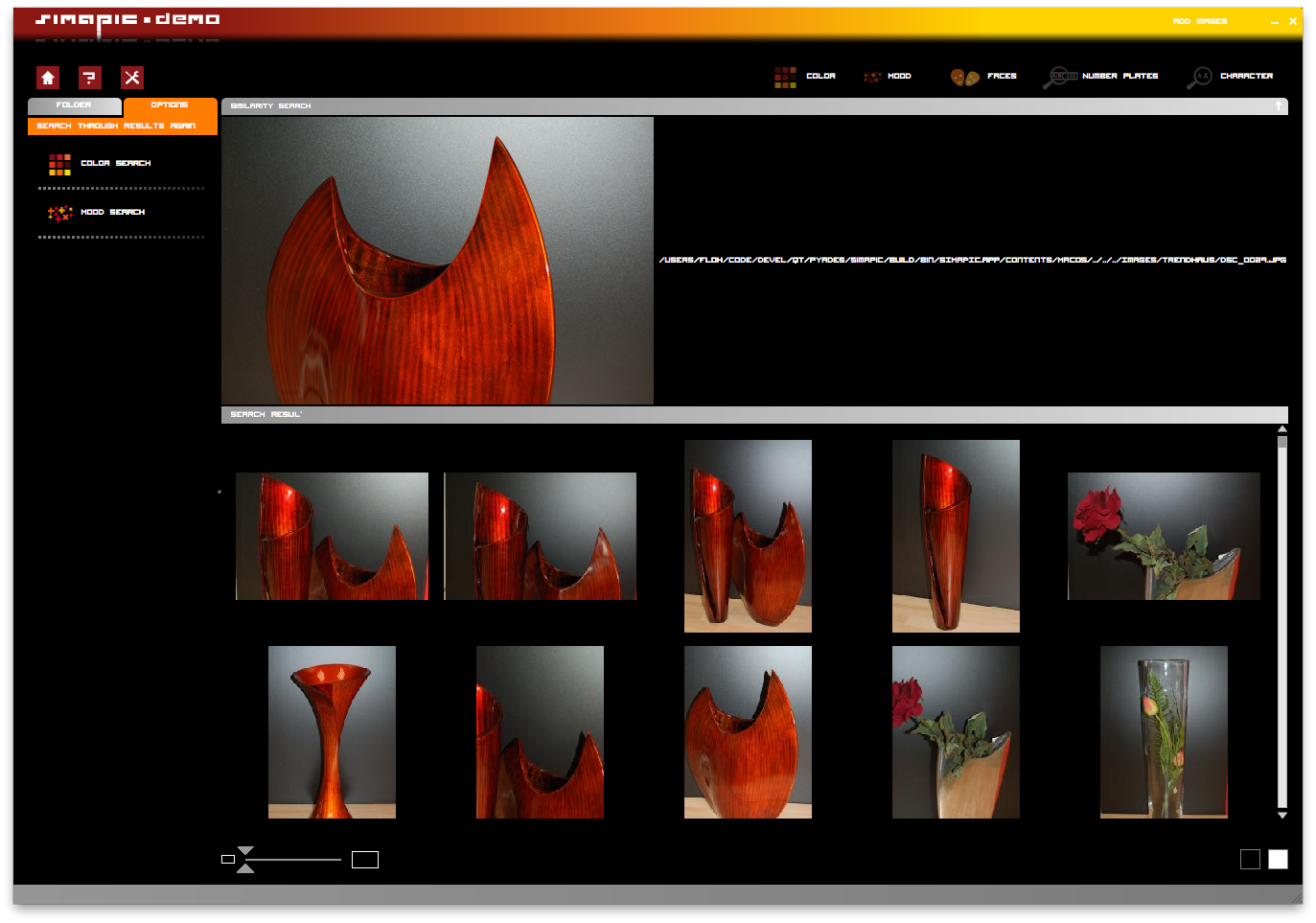Click the Home icon in the toolbar
Viewport: 1316px width, 923px height.
47,78
